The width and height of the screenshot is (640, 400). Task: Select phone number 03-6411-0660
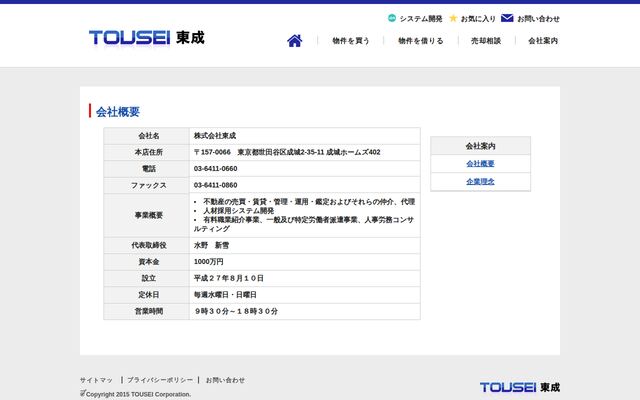pyautogui.click(x=216, y=169)
